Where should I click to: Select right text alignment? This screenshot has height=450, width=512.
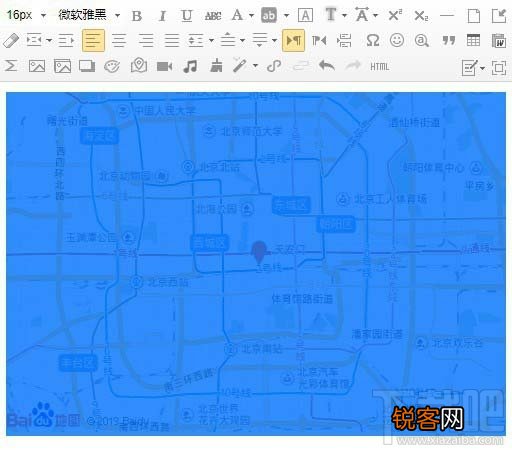146,41
